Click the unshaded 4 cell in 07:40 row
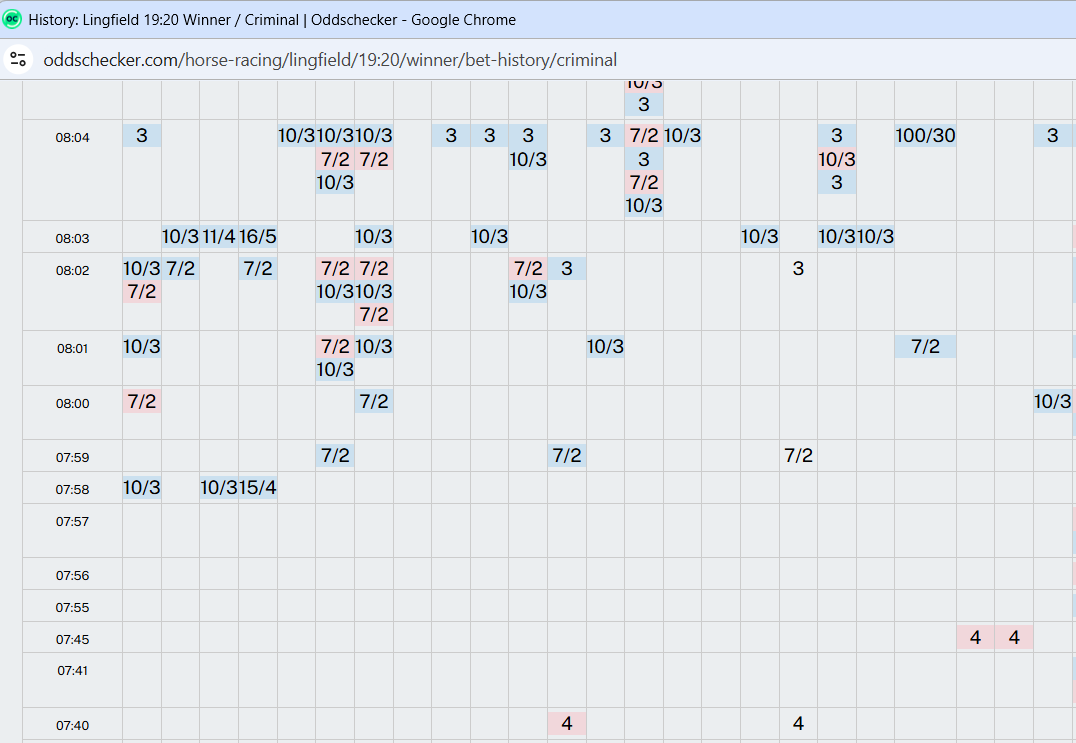The image size is (1076, 743). [x=798, y=723]
